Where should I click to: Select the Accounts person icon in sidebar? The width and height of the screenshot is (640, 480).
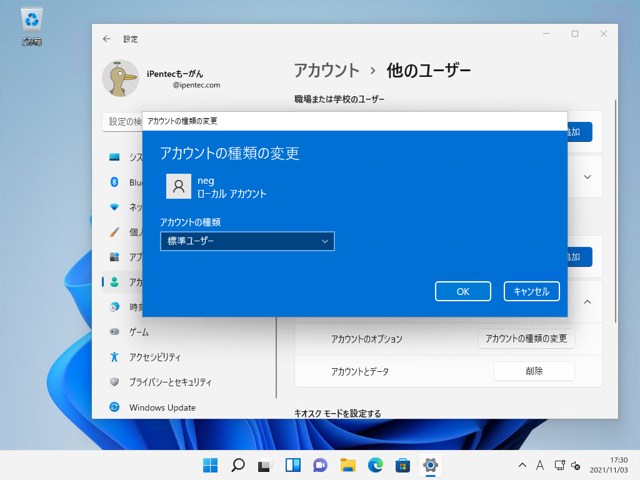click(x=114, y=282)
